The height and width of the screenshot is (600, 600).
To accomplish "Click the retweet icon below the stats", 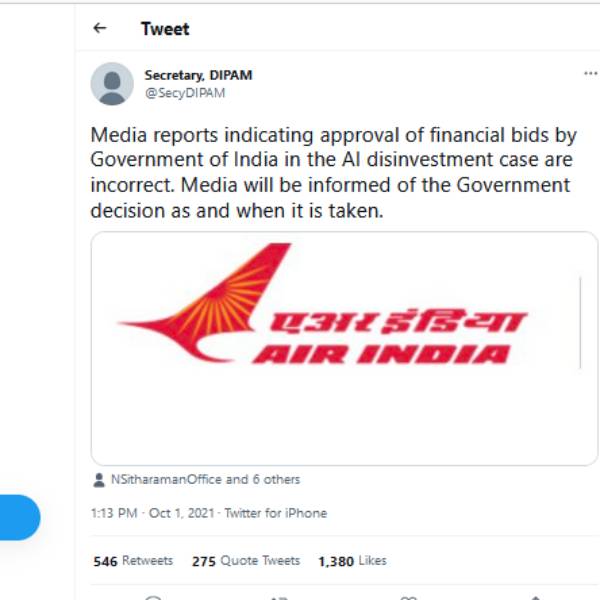I will pos(279,597).
